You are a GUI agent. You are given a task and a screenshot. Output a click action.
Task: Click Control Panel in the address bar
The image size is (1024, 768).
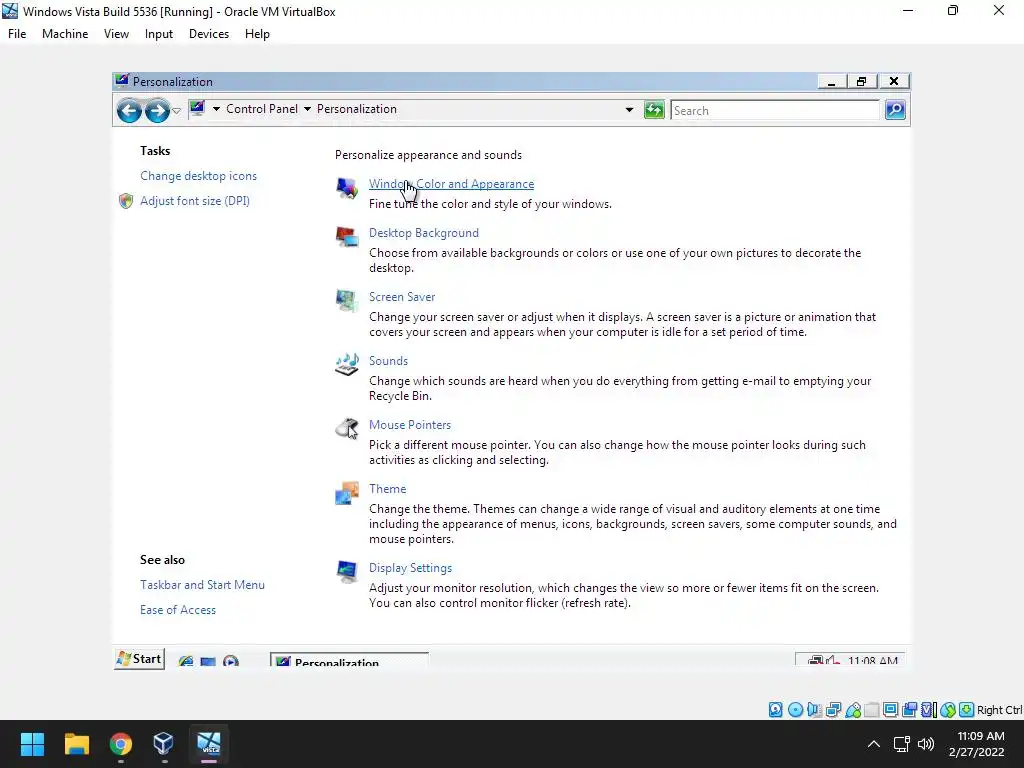(262, 109)
